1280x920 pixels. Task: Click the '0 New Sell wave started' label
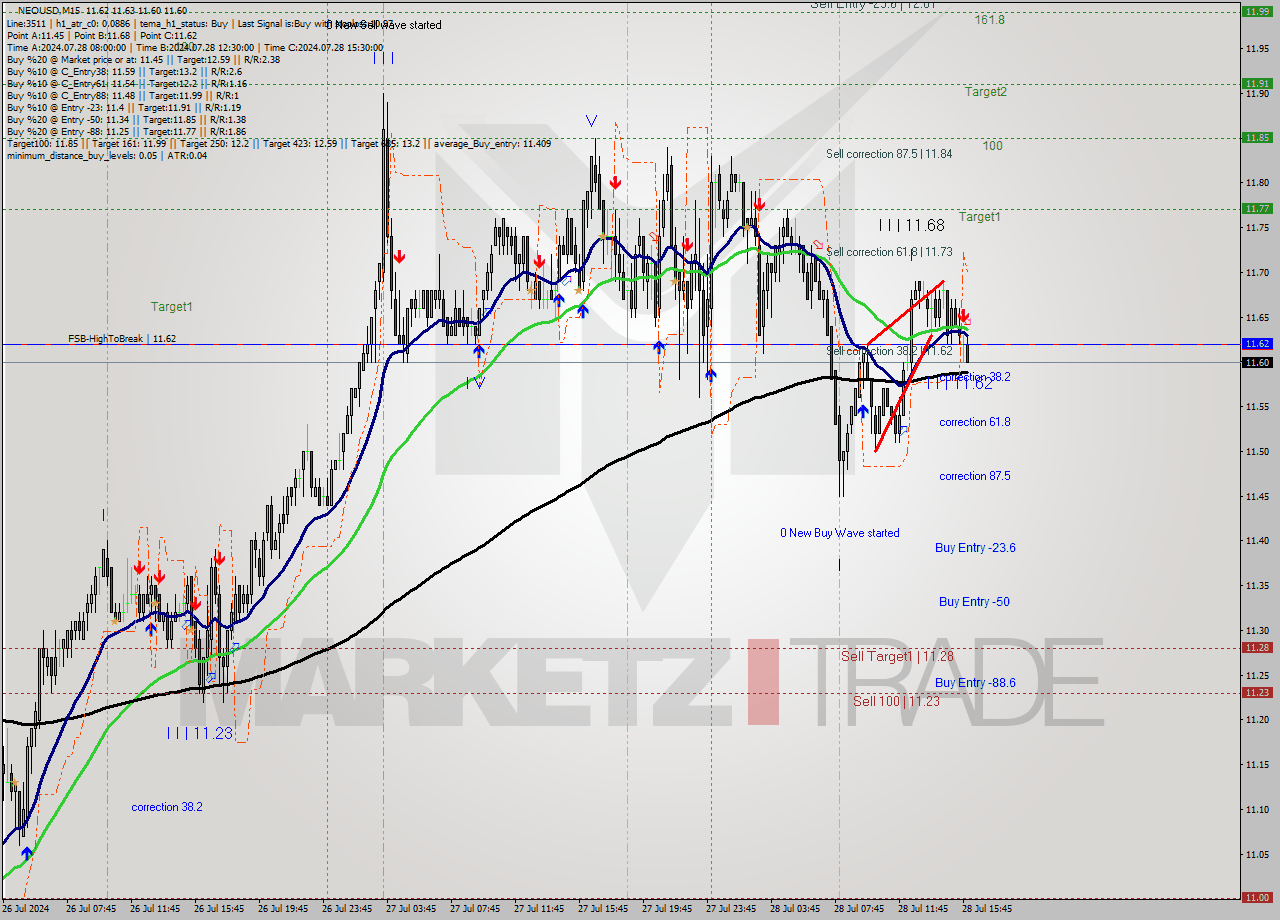(383, 25)
